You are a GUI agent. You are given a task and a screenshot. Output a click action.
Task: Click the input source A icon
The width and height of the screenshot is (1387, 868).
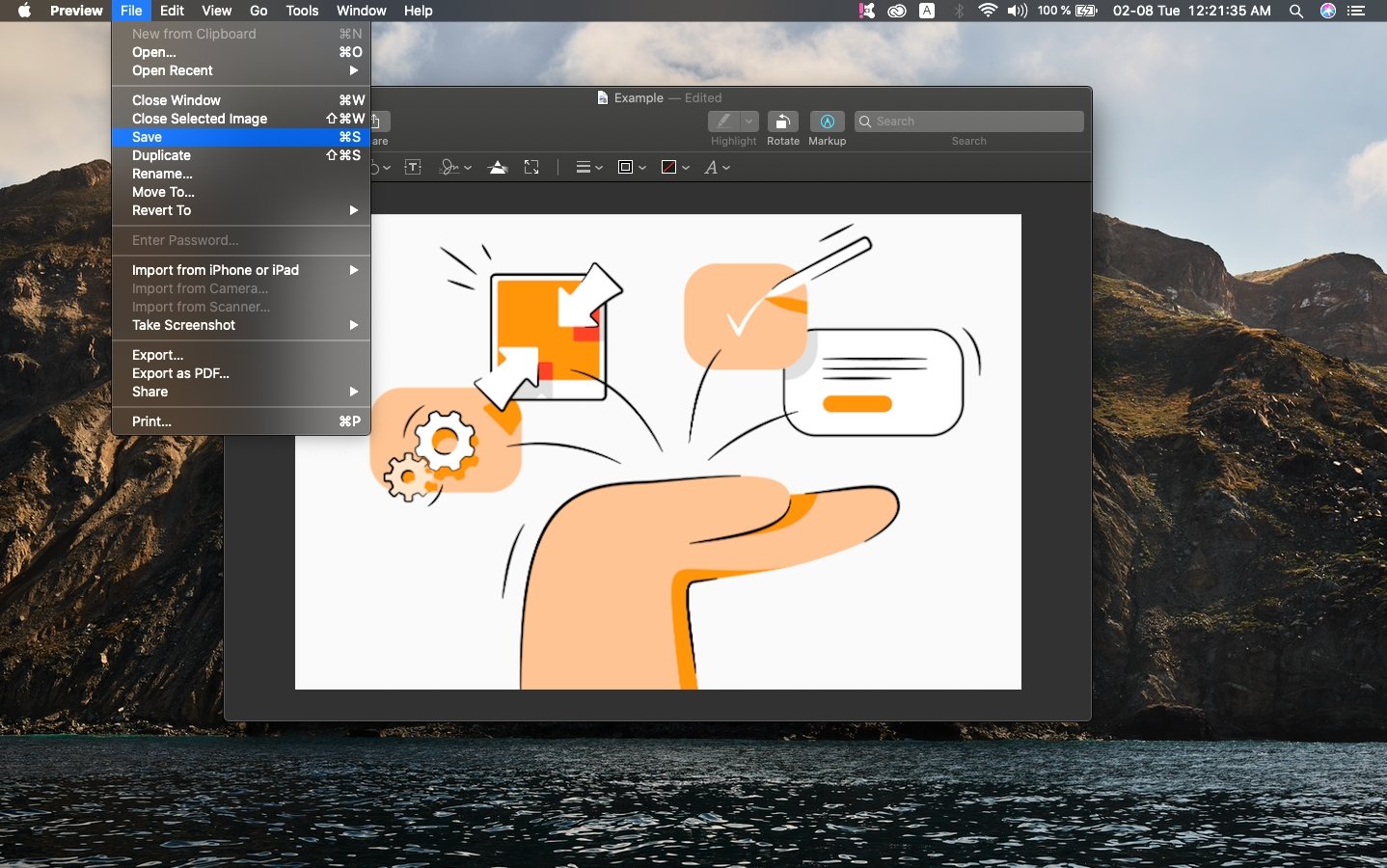coord(927,11)
